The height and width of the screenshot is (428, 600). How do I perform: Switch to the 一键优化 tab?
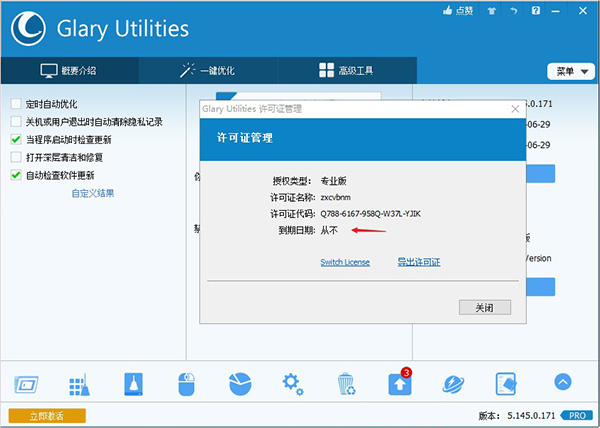click(x=208, y=71)
